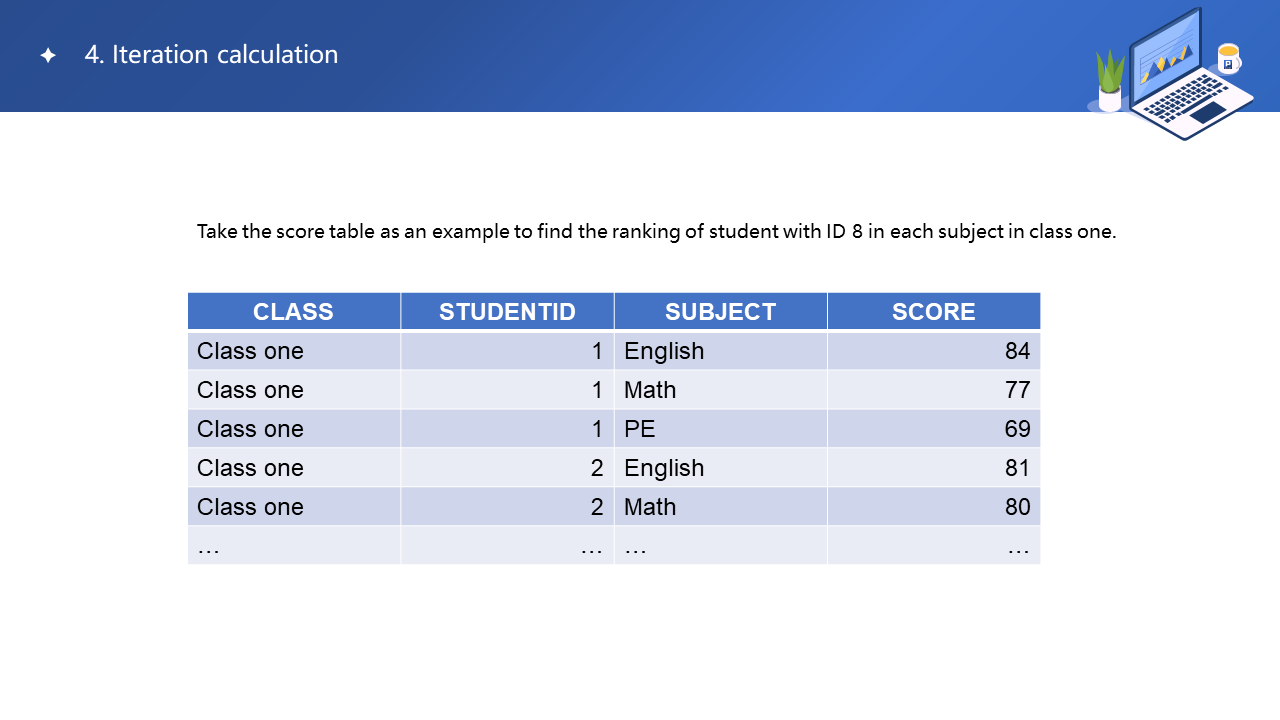Click the ellipsis in the CLASS column
The height and width of the screenshot is (720, 1280).
click(209, 547)
